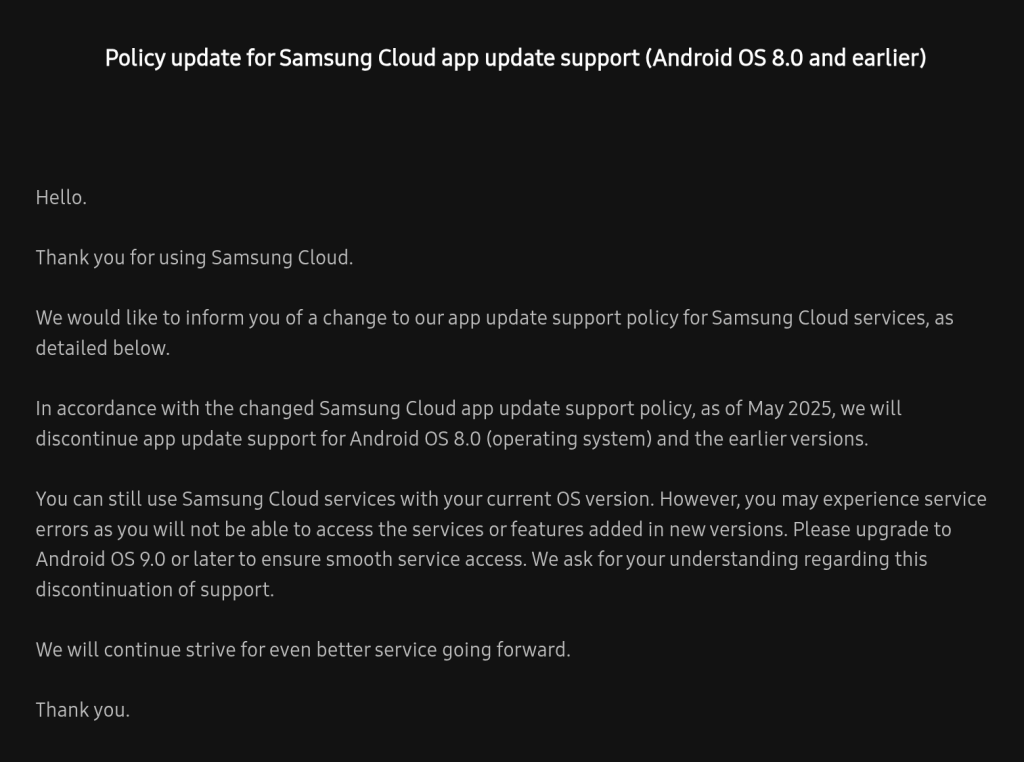This screenshot has height=762, width=1024.
Task: Click the "Please upgrade to" phrase
Action: tap(872, 530)
